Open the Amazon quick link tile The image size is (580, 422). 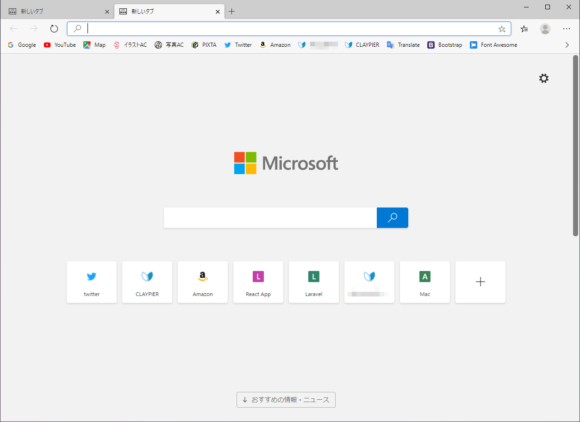[203, 282]
